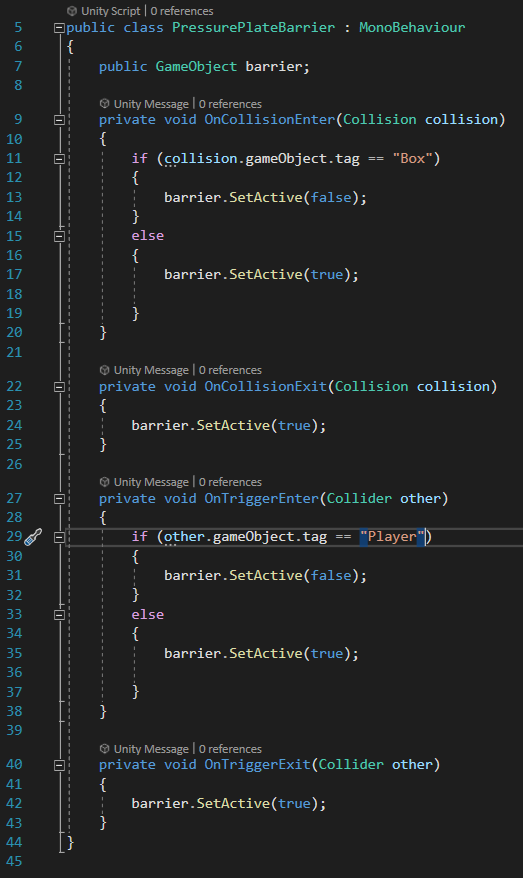Viewport: 523px width, 878px height.
Task: Click the Unity Message icon above OnCollisionExit
Action: click(104, 370)
